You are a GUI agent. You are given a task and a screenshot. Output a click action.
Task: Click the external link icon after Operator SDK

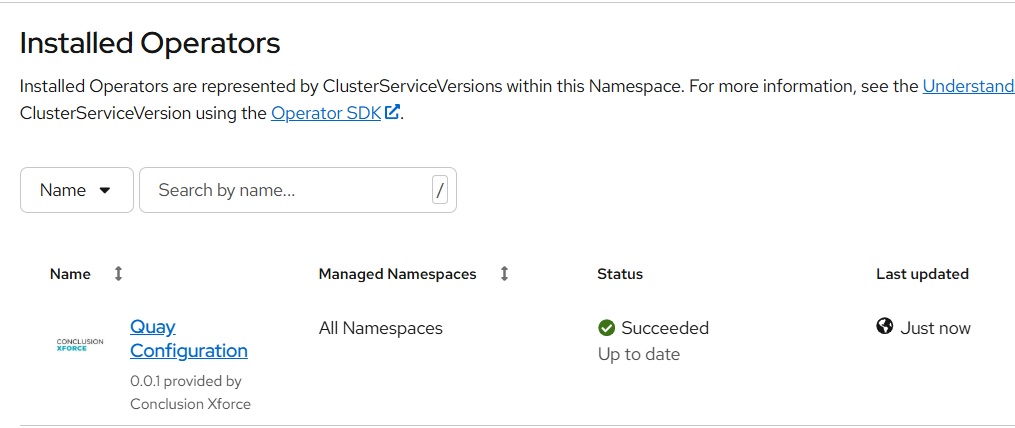[393, 113]
